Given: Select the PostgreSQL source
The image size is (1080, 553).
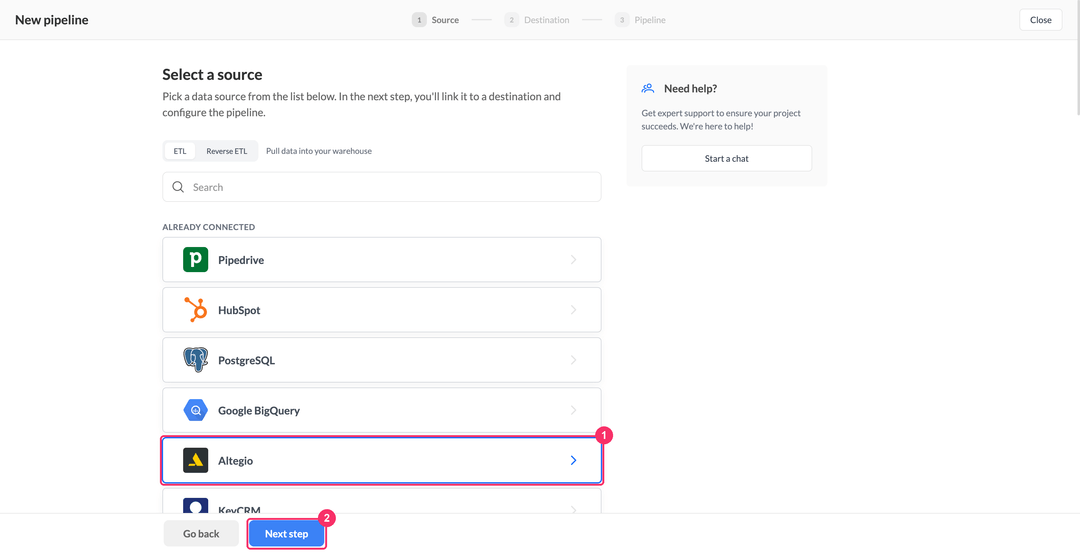Looking at the screenshot, I should (382, 360).
